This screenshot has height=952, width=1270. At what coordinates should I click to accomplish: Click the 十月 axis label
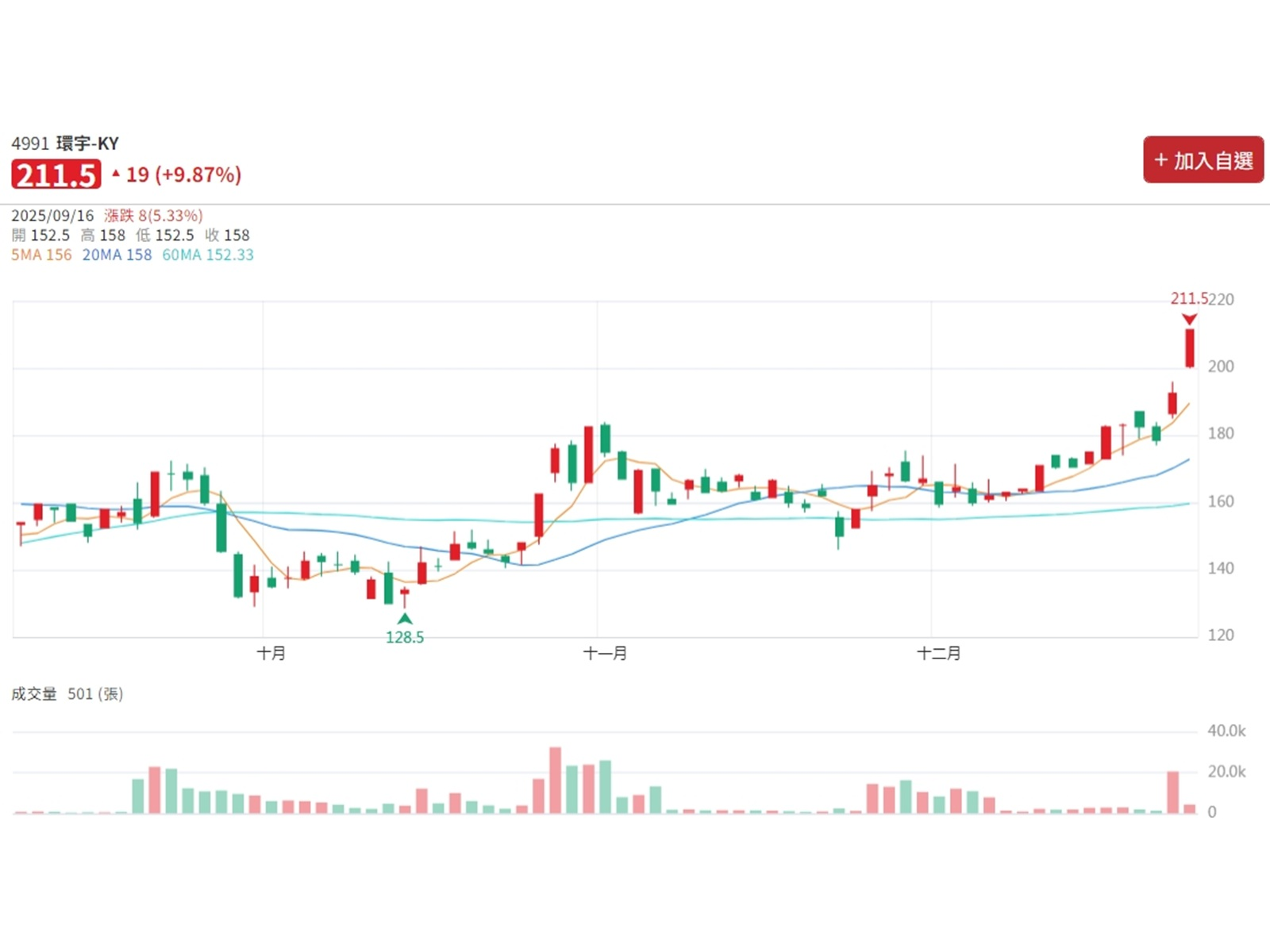(271, 653)
